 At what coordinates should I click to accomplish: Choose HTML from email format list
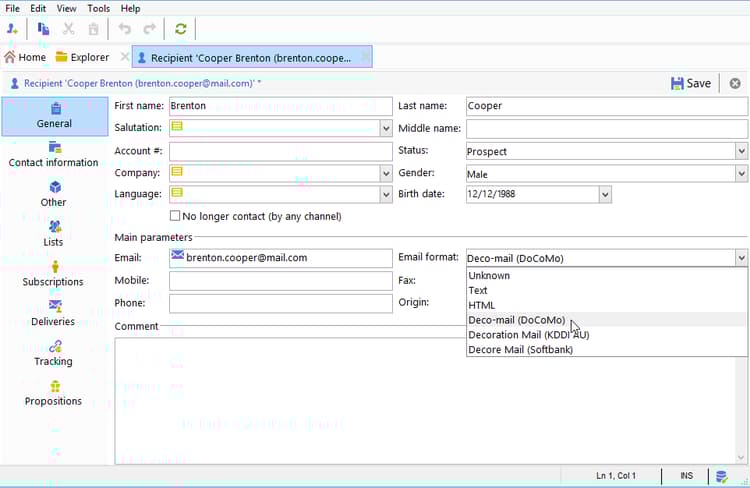point(482,305)
